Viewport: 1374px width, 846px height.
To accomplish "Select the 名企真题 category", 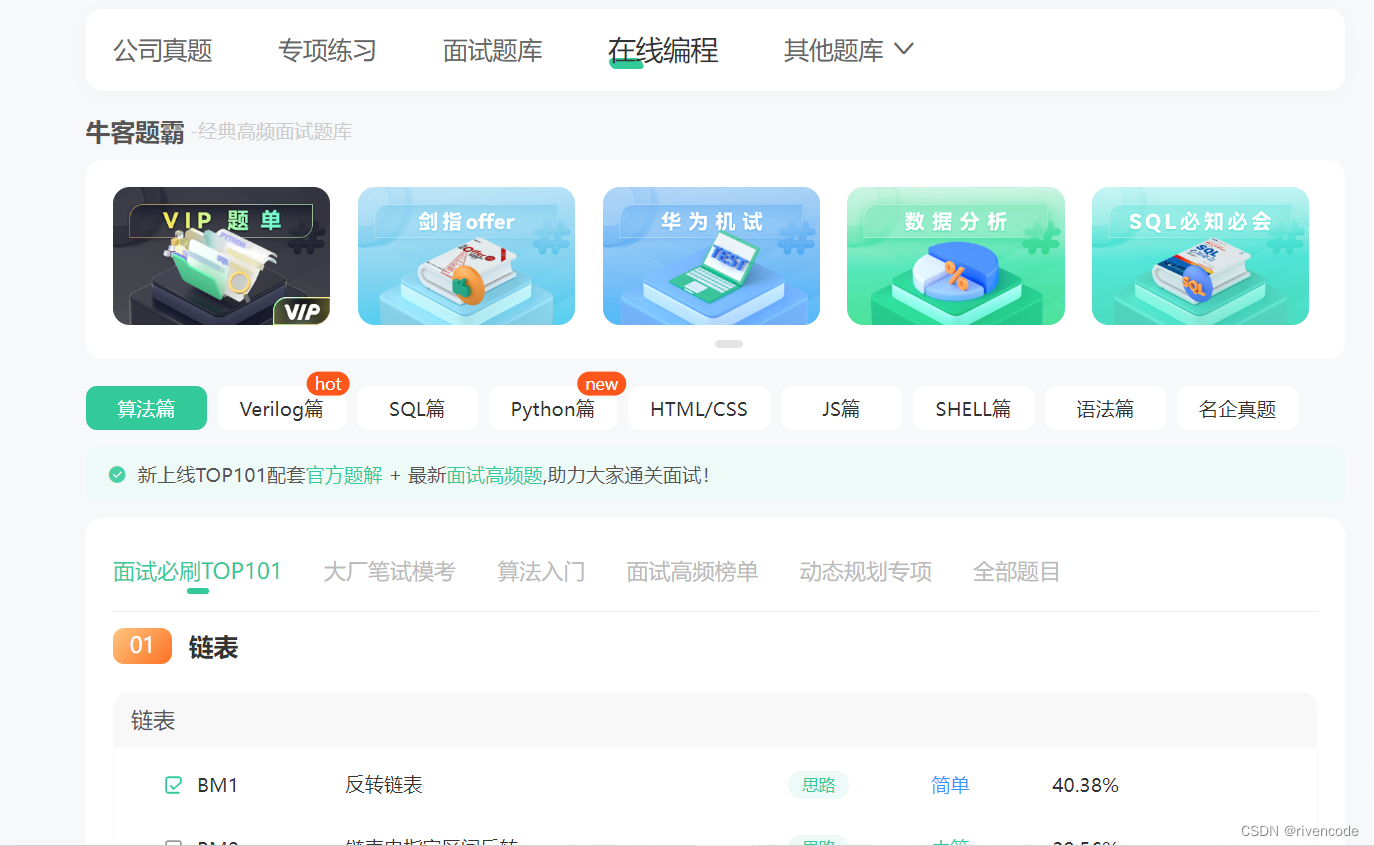I will pyautogui.click(x=1237, y=408).
